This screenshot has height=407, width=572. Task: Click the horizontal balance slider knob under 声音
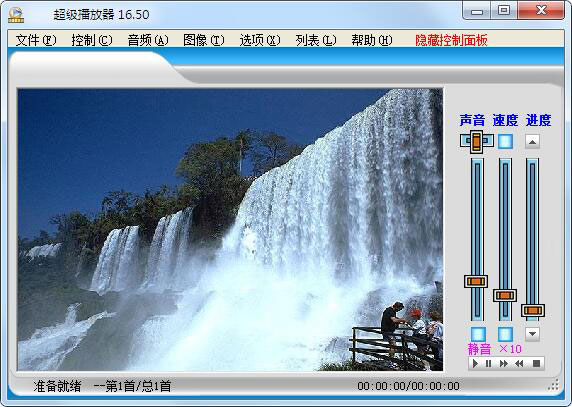[x=476, y=141]
